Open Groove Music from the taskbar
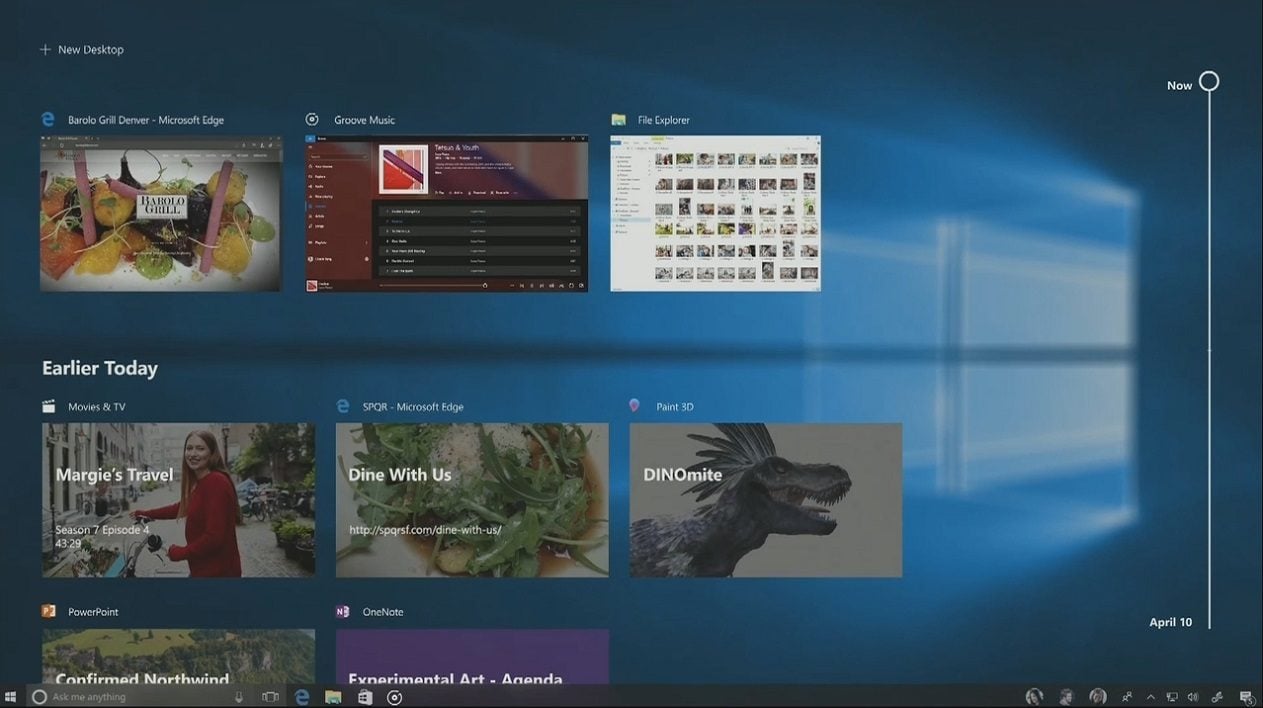Screen dimensions: 1263x708 395,697
